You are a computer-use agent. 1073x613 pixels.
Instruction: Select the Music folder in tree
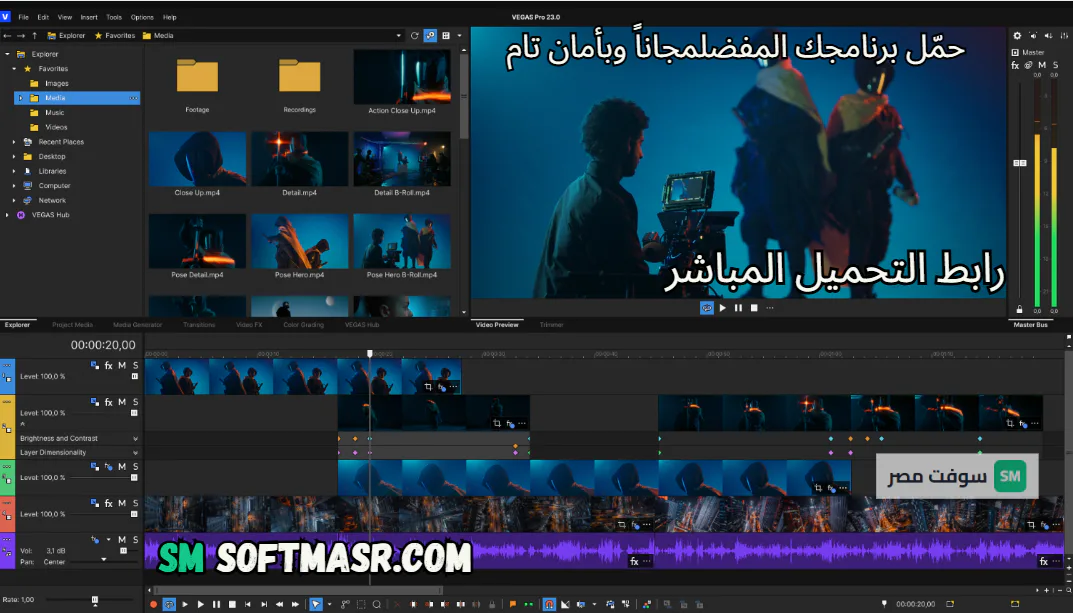click(55, 112)
